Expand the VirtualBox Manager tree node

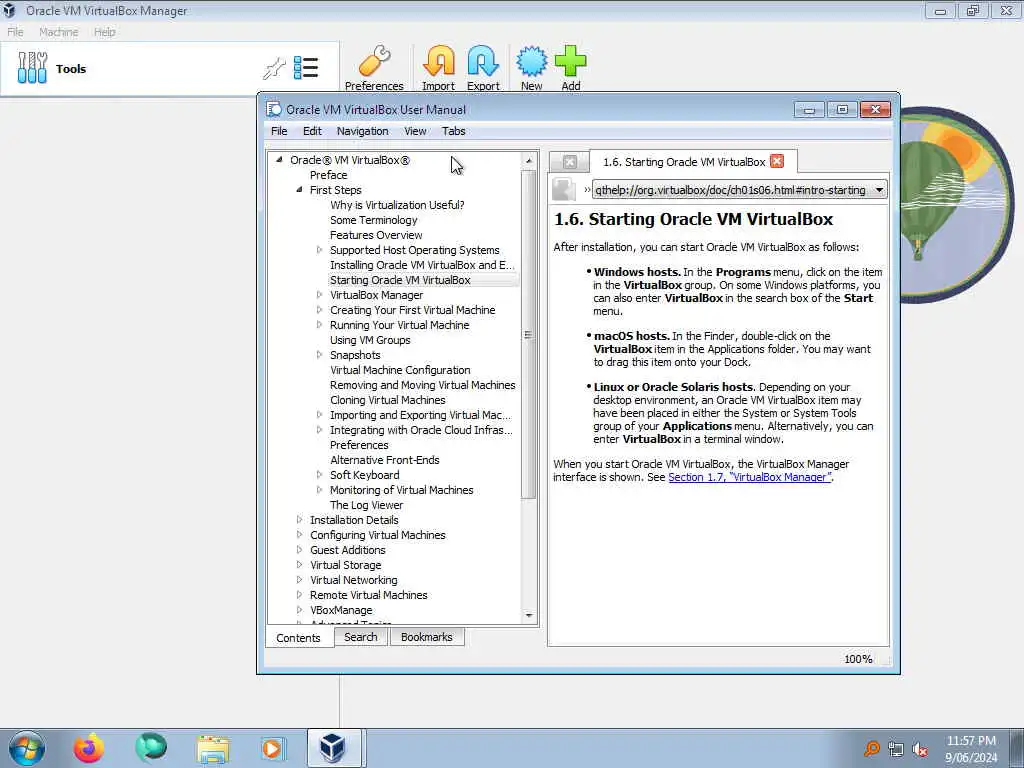click(319, 295)
